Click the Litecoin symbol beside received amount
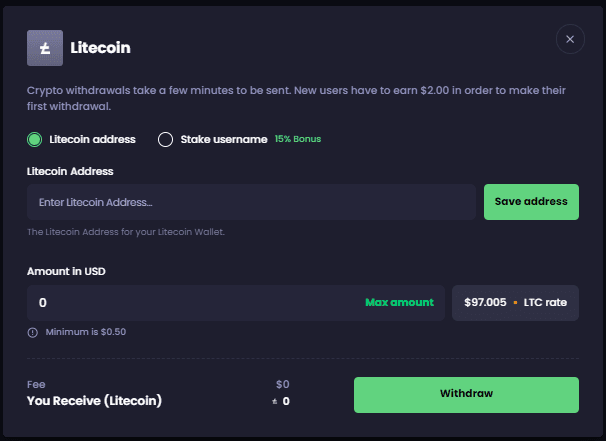 (275, 402)
